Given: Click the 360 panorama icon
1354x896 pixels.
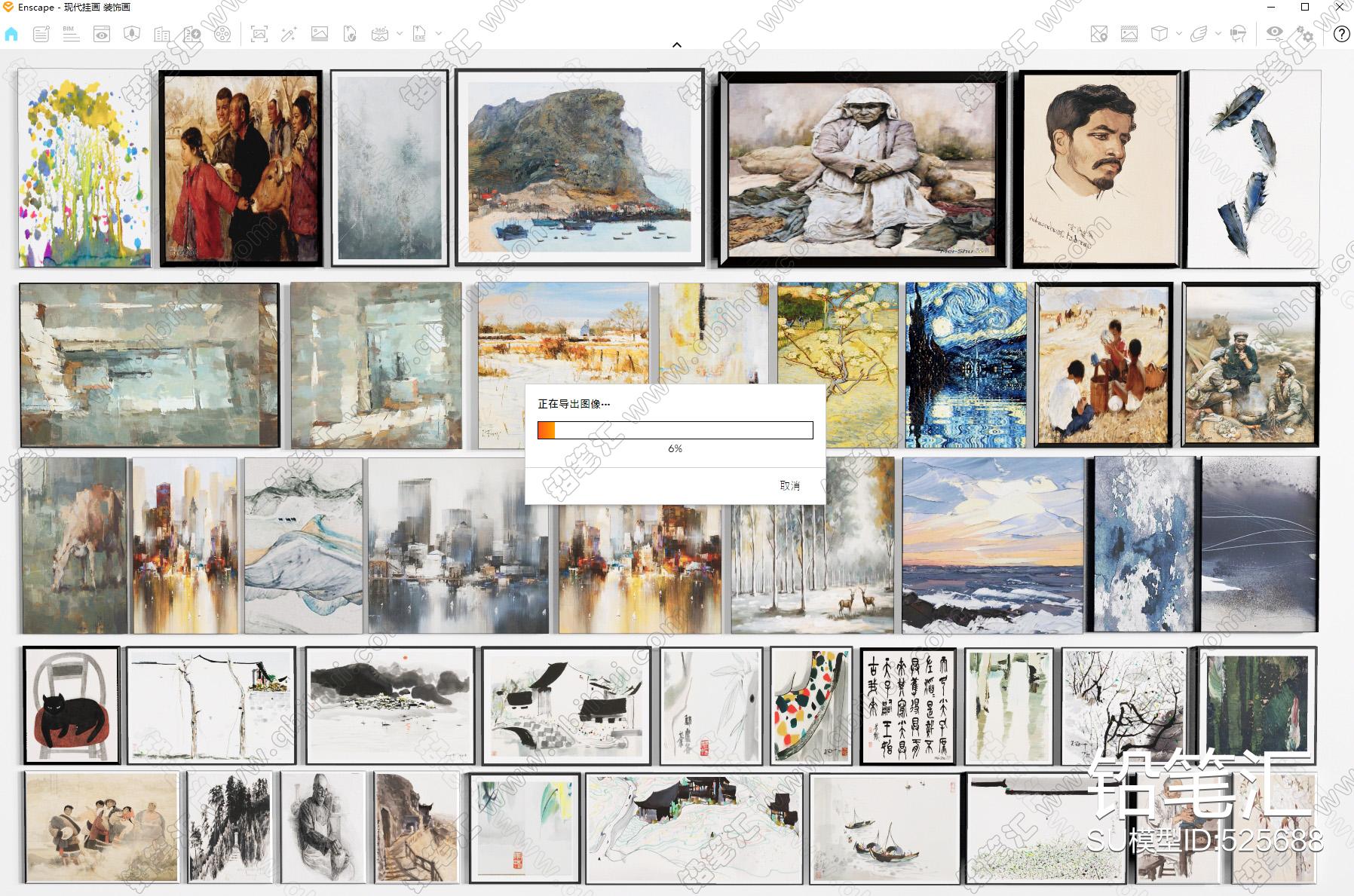Looking at the screenshot, I should [x=380, y=34].
